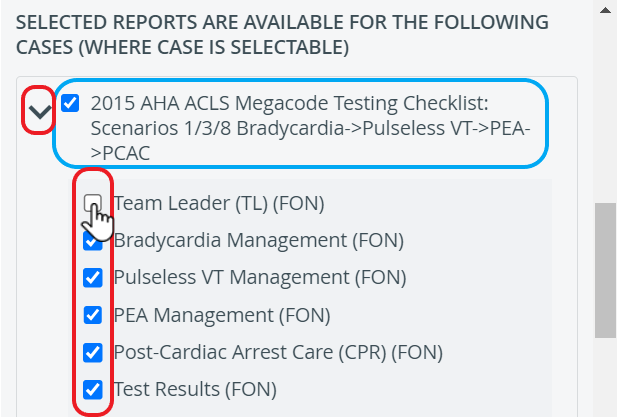Click the Selected Reports Are Available heading

(282, 35)
